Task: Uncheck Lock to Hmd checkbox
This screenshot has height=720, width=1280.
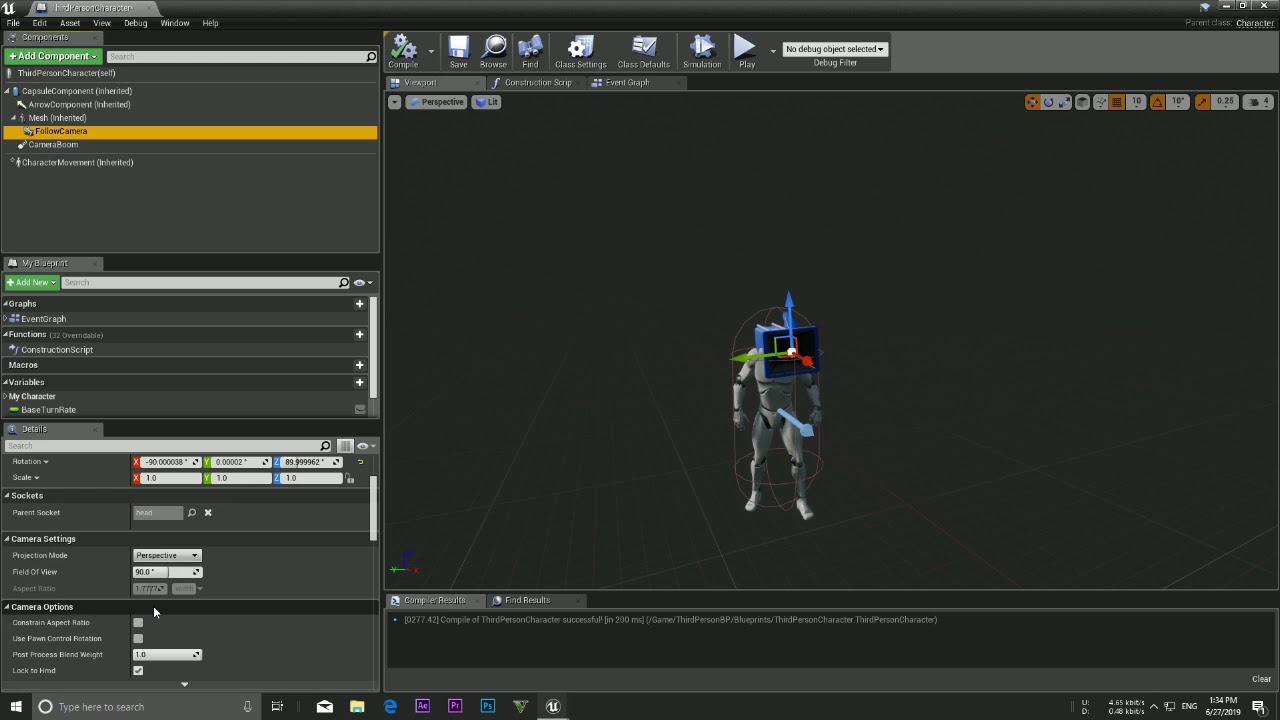Action: pos(138,671)
